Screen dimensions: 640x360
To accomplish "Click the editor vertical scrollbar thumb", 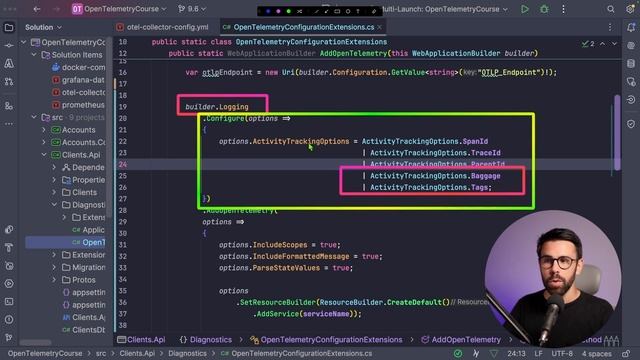I will pos(617,133).
